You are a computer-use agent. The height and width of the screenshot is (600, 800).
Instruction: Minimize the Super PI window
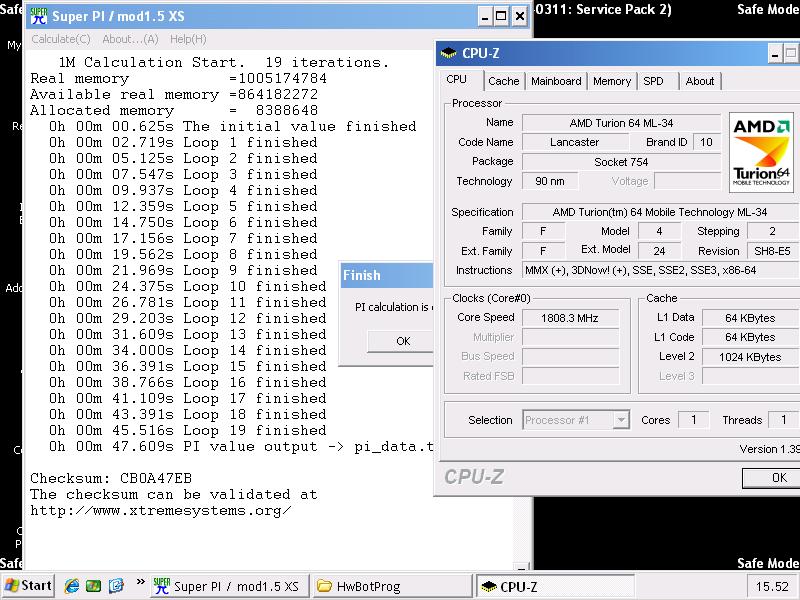point(485,17)
